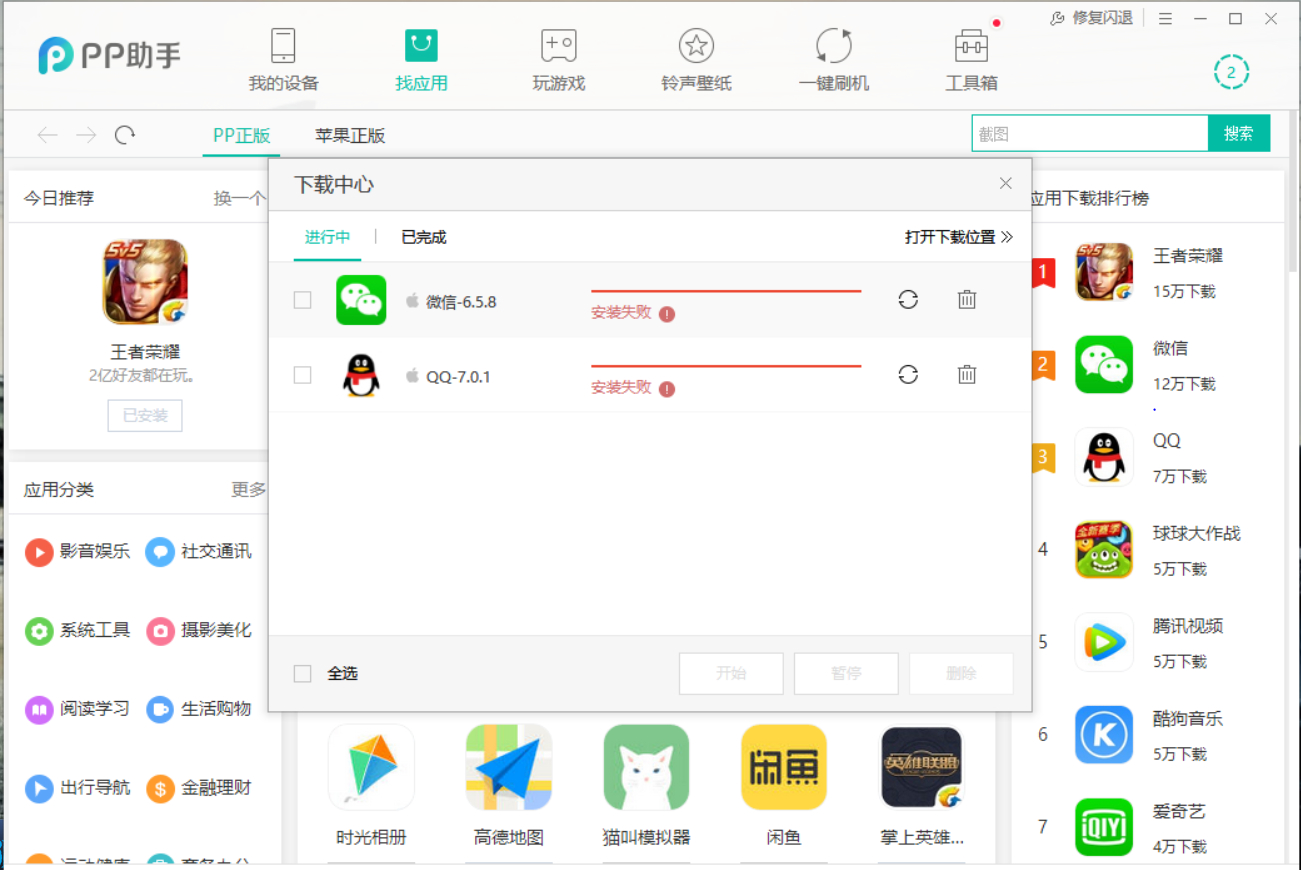Open 我的设备 in the top navigation

pyautogui.click(x=283, y=59)
